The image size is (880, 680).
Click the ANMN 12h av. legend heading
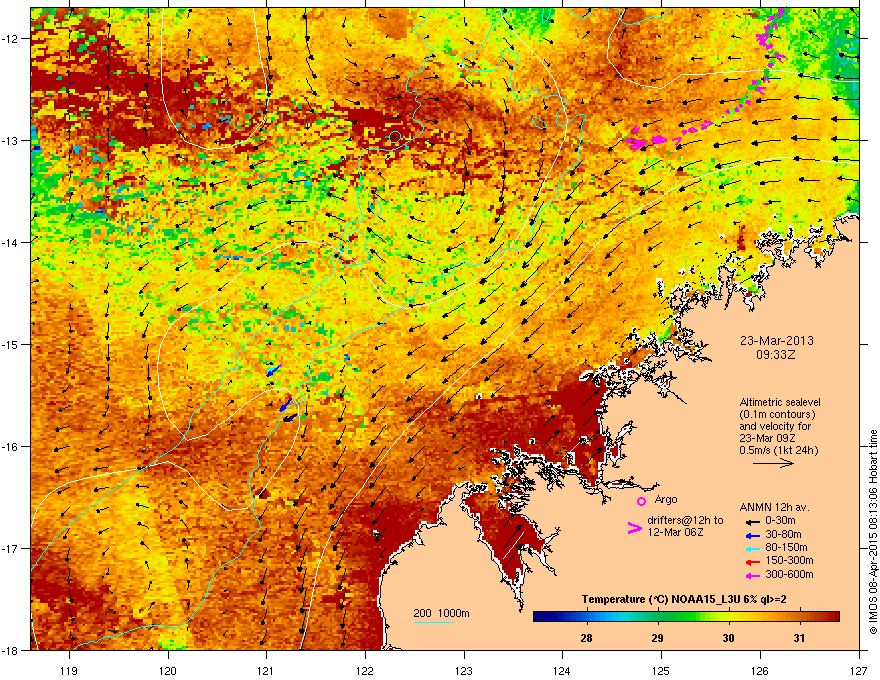point(774,507)
